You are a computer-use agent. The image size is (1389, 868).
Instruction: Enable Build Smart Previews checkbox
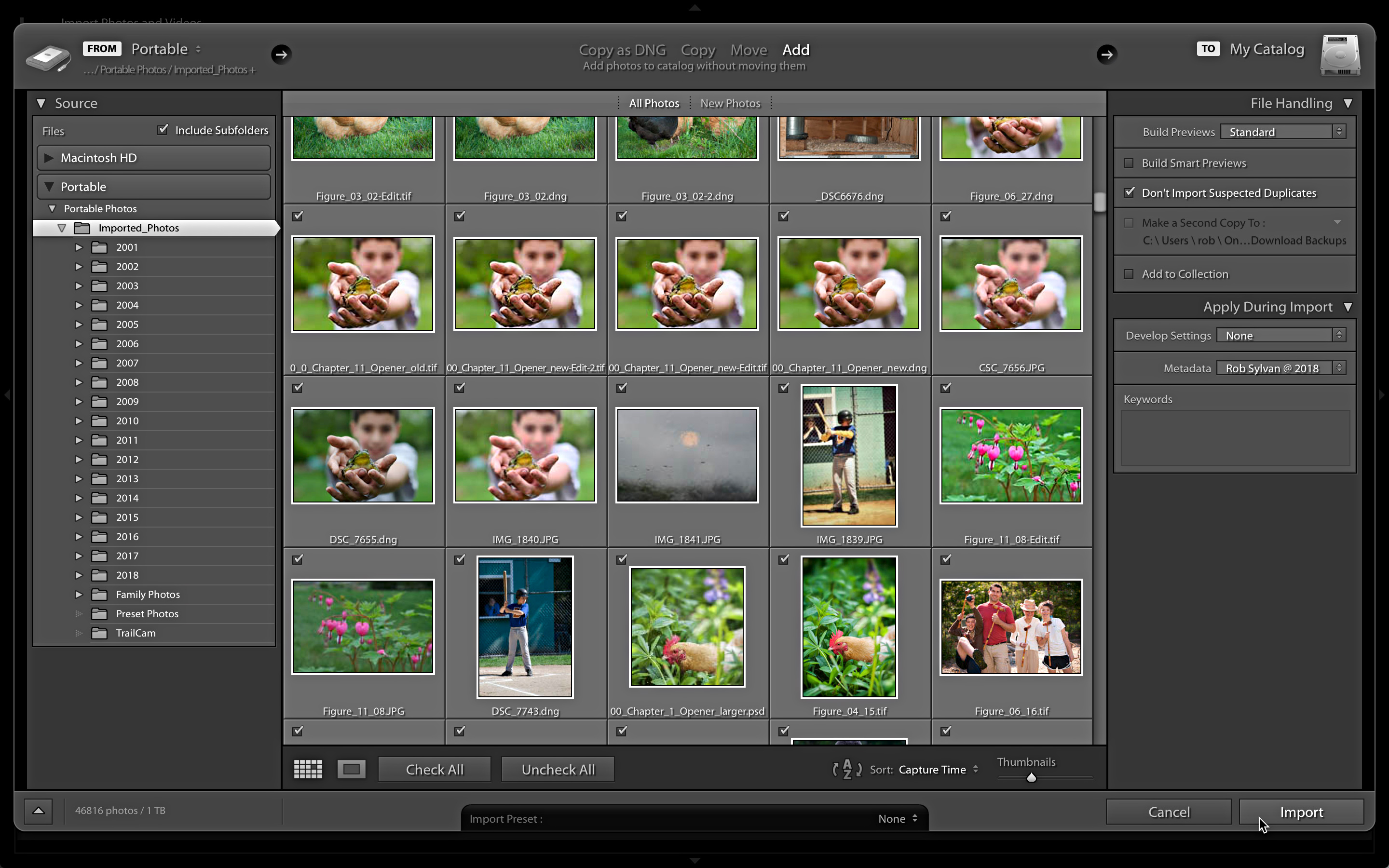point(1128,162)
